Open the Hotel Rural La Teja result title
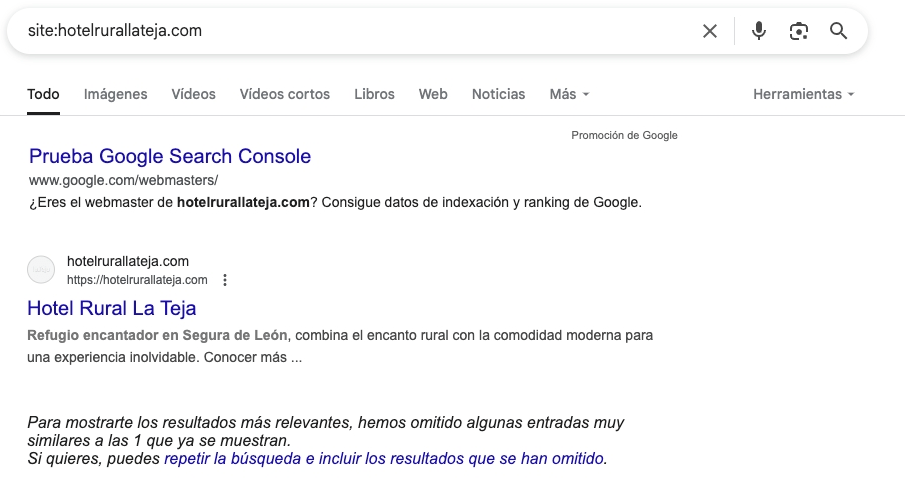 112,308
